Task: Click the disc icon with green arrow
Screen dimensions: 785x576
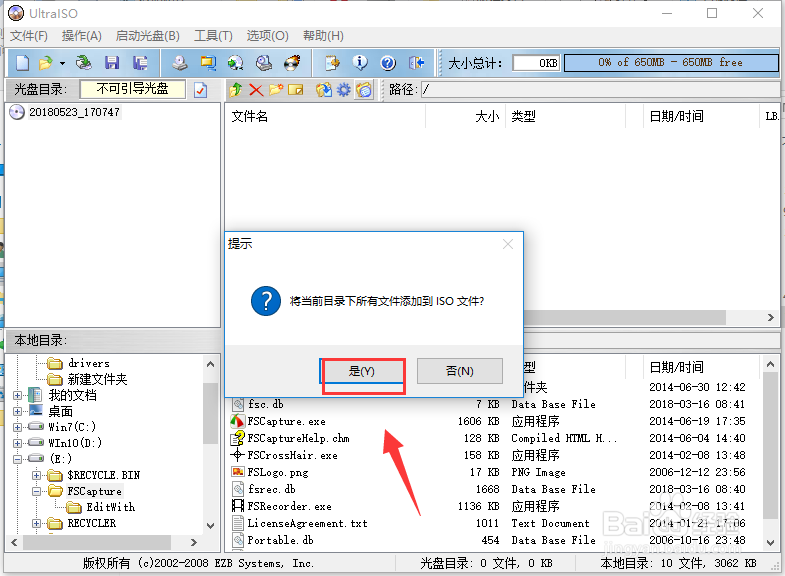Action: point(235,63)
